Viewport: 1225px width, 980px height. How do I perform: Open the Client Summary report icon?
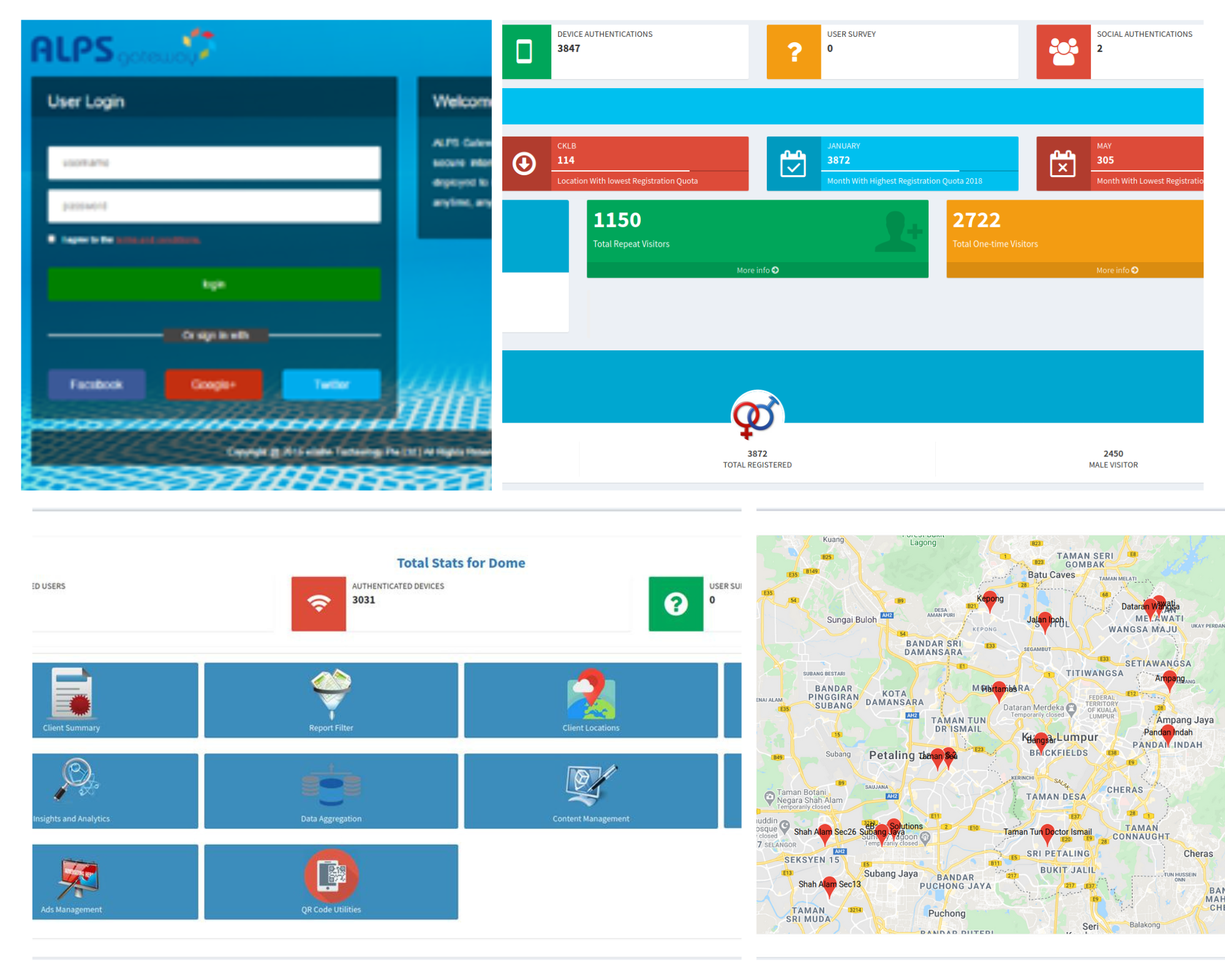[72, 693]
